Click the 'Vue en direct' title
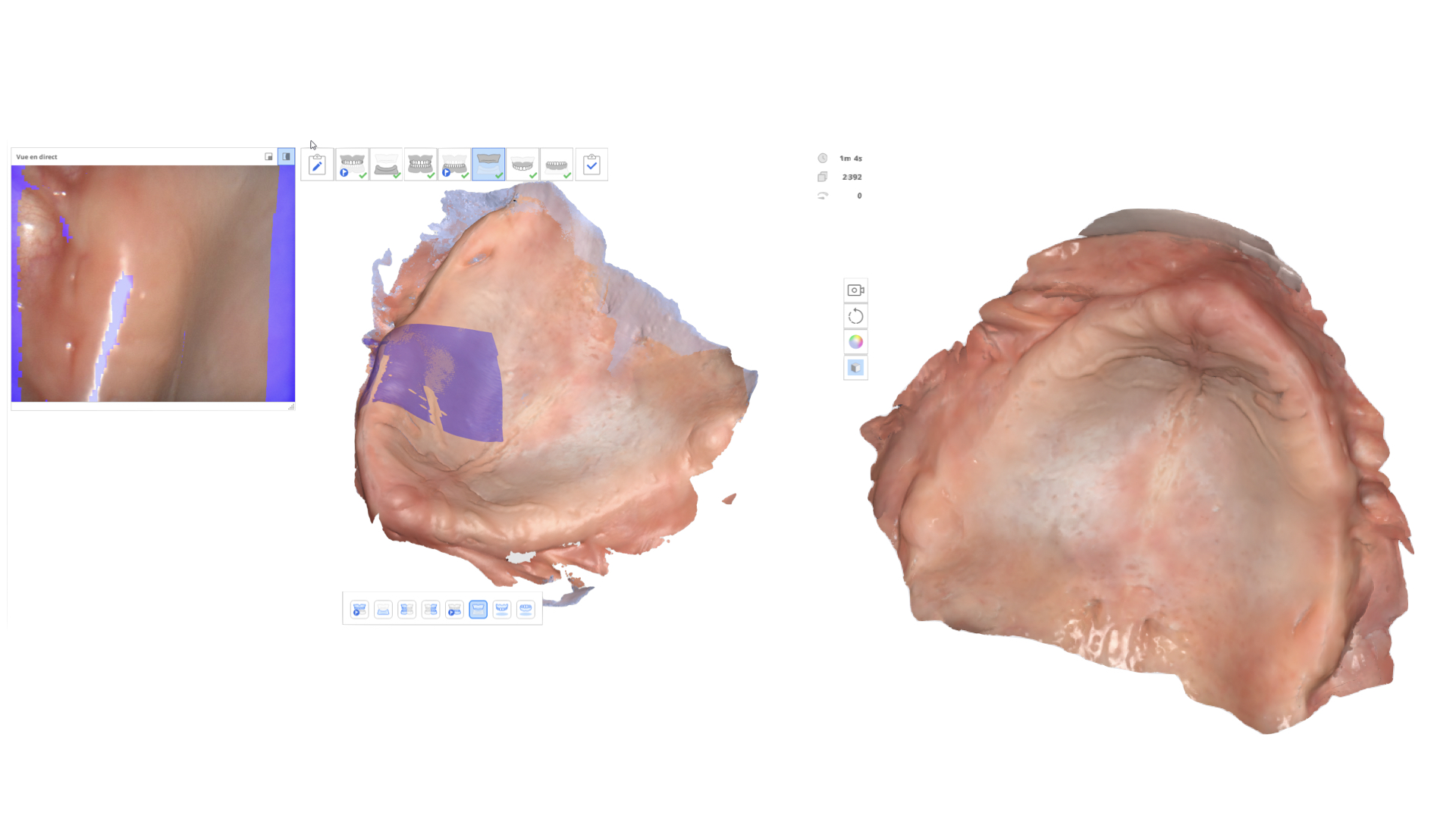Screen dimensions: 1456x819 coord(36,157)
